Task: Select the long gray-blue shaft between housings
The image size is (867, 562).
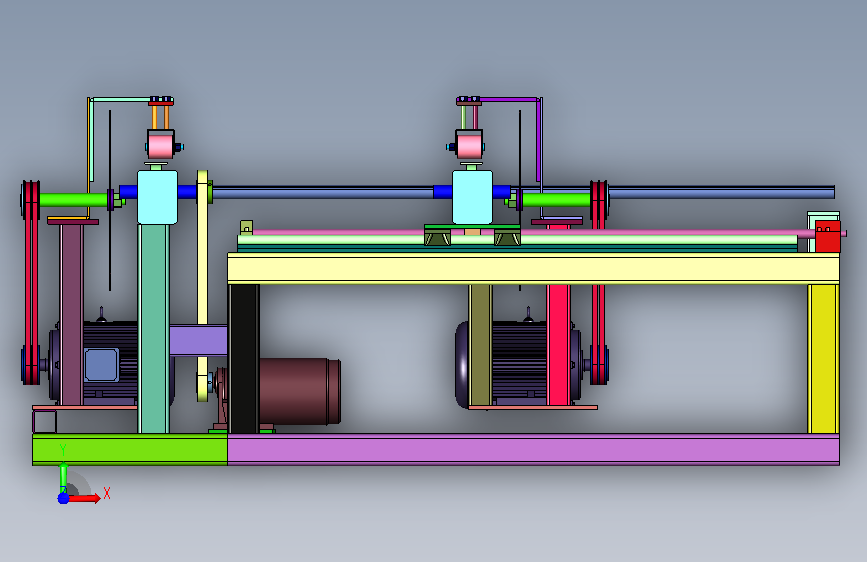Action: [322, 192]
